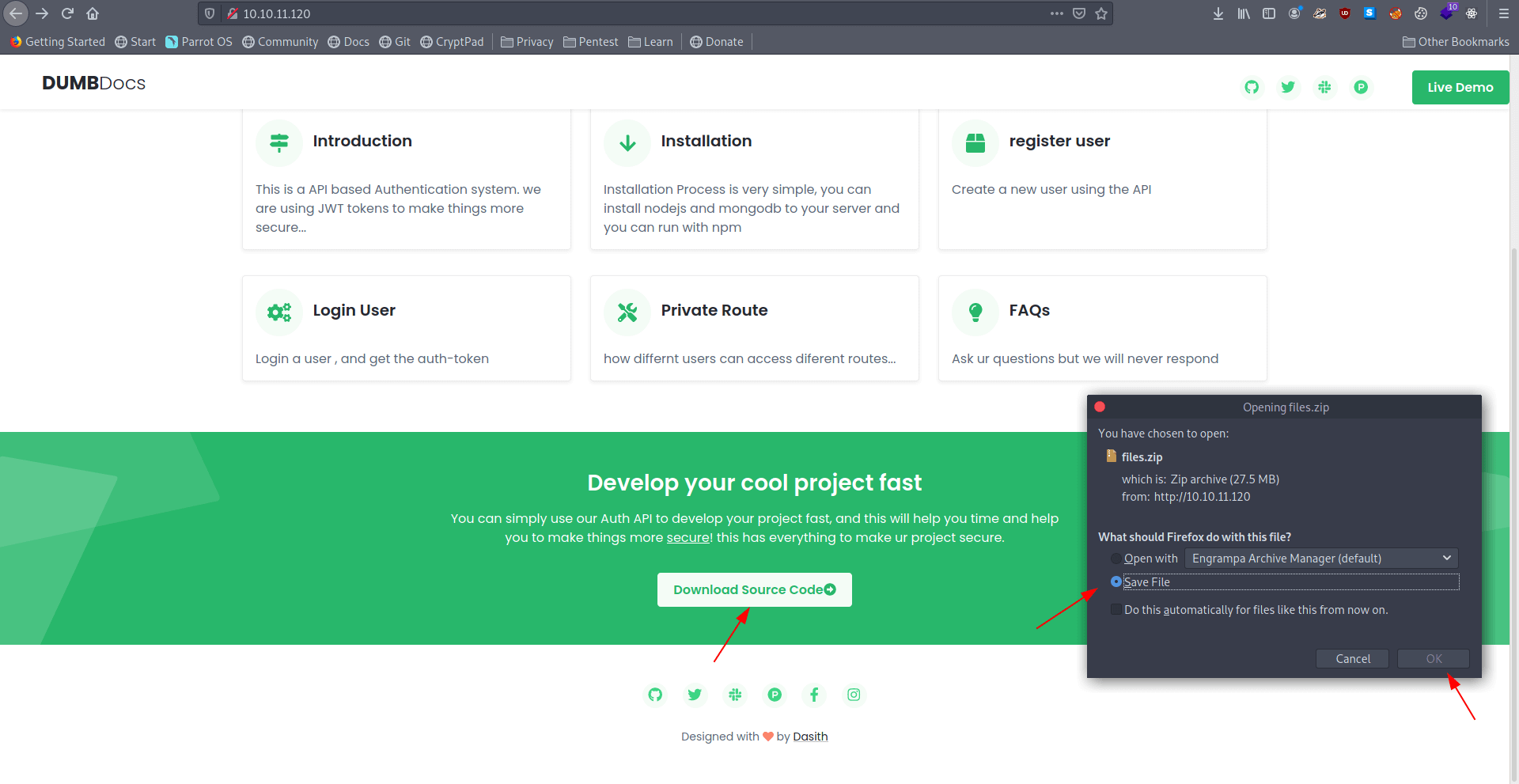Open the Parrot OS bookmark
Screen dimensions: 1519x784
click(x=199, y=42)
